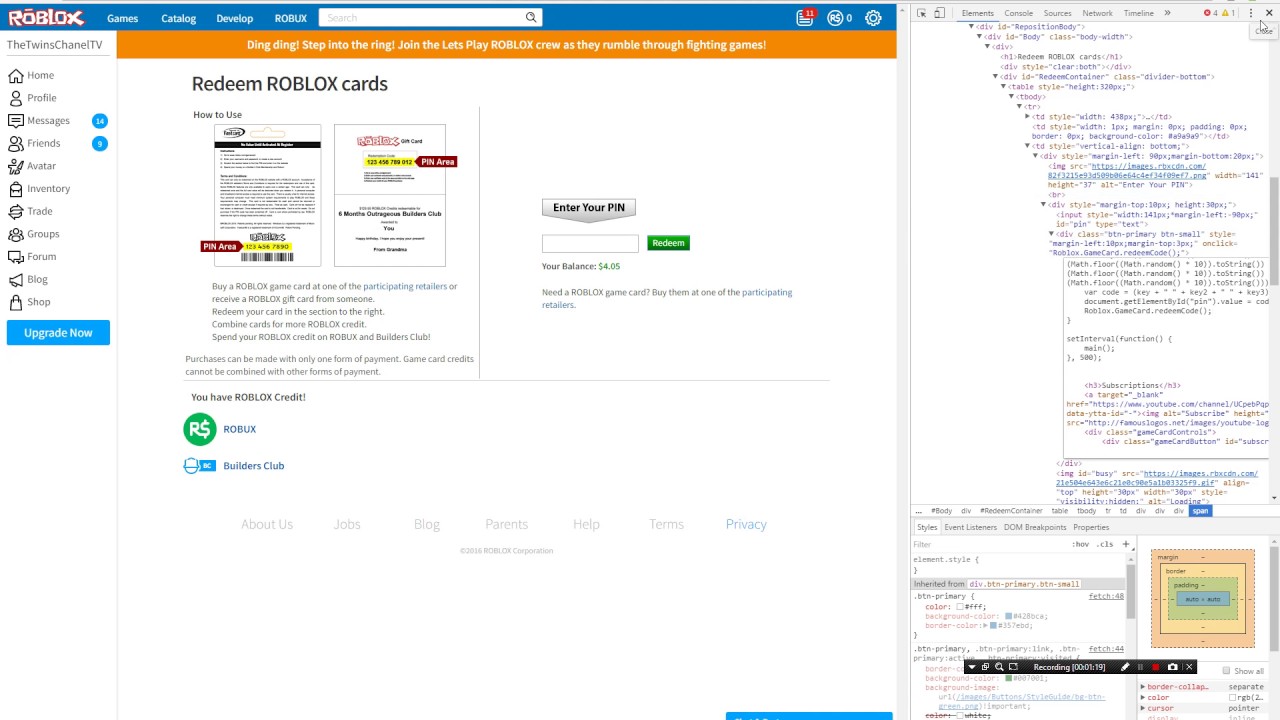Click the pencil icon on recording bar
The height and width of the screenshot is (720, 1280).
(x=1125, y=667)
